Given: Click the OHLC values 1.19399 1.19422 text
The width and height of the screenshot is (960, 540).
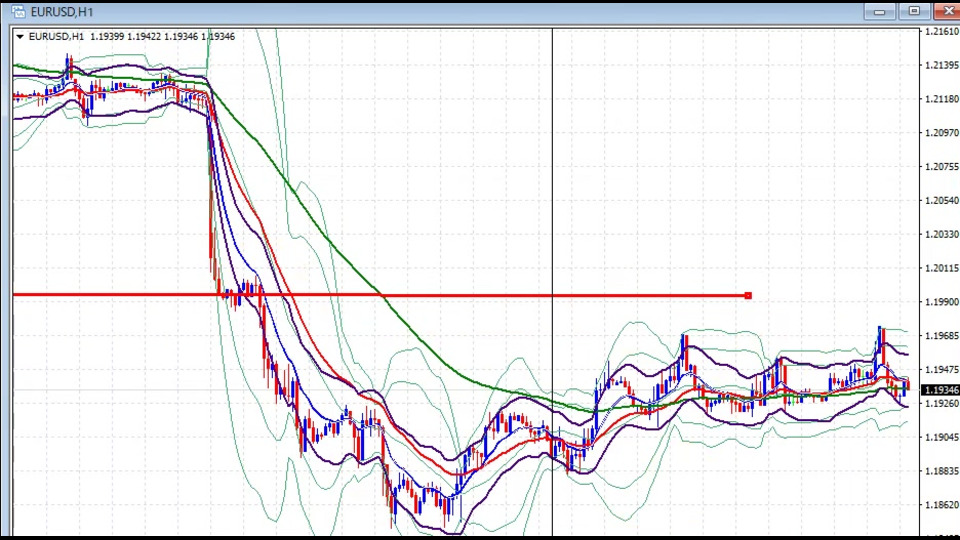Looking at the screenshot, I should (x=126, y=37).
